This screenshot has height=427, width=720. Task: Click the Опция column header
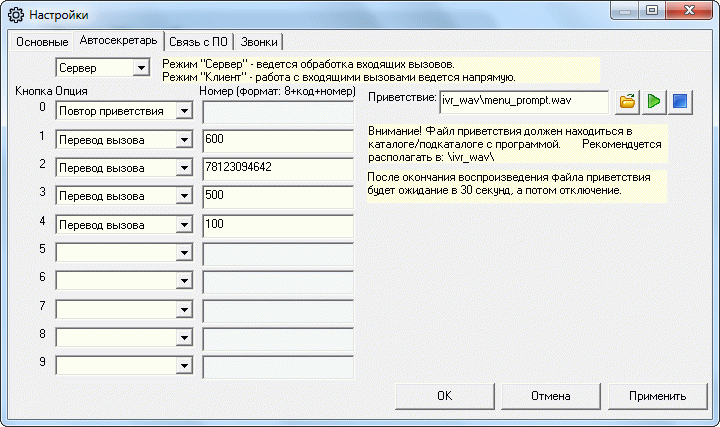pyautogui.click(x=72, y=91)
